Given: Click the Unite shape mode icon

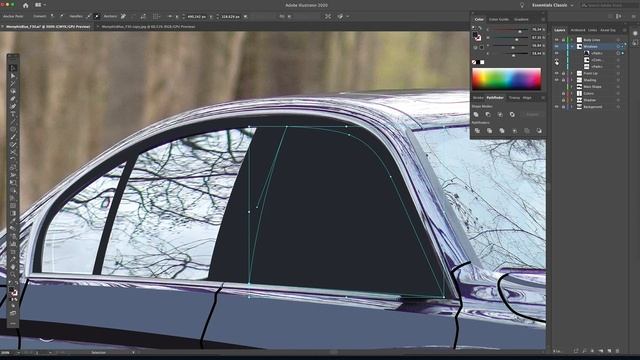Looking at the screenshot, I should (x=476, y=114).
